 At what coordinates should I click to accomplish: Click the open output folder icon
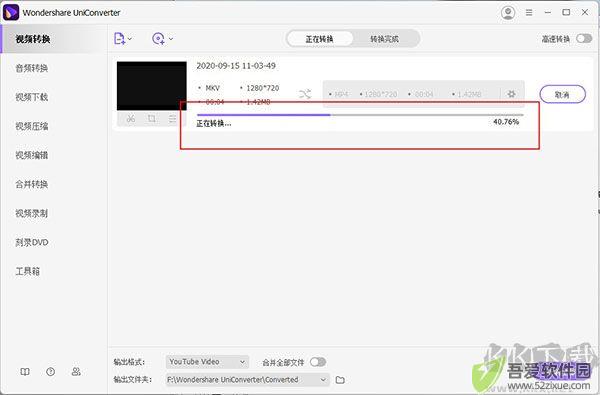[x=340, y=380]
